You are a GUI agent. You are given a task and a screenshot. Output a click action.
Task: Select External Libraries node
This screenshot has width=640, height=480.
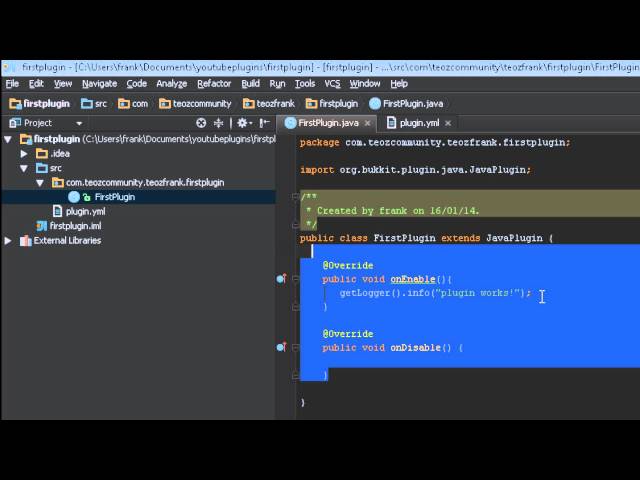(x=60, y=241)
